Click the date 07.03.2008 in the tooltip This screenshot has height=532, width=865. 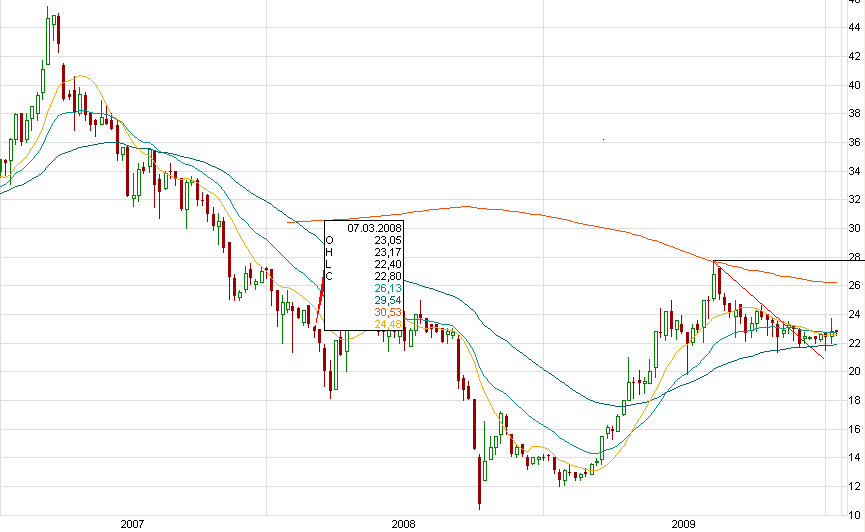pos(375,228)
